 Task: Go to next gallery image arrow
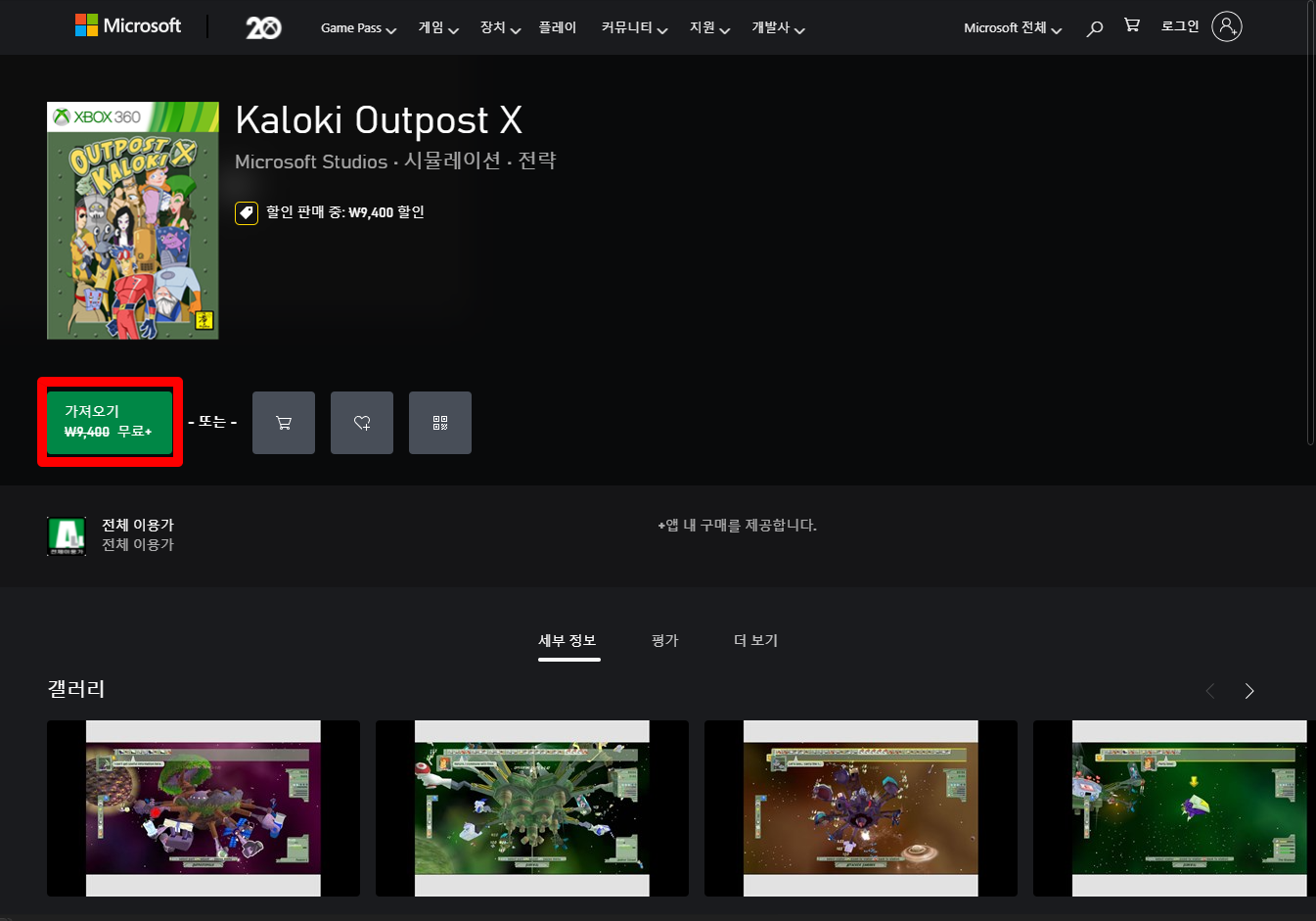coord(1249,691)
